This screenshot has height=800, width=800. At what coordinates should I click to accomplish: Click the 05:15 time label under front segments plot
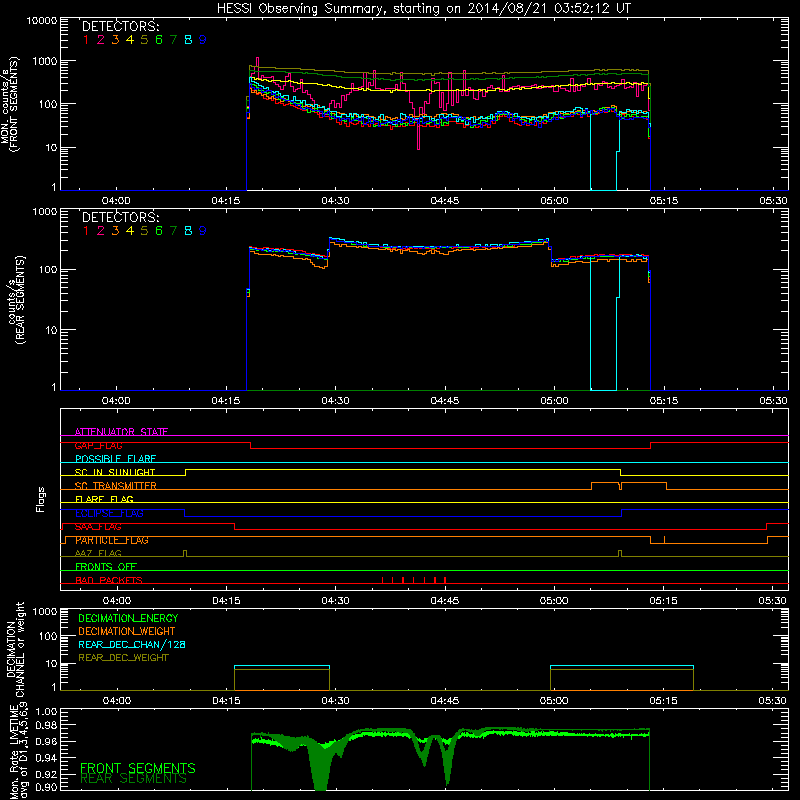tap(664, 201)
